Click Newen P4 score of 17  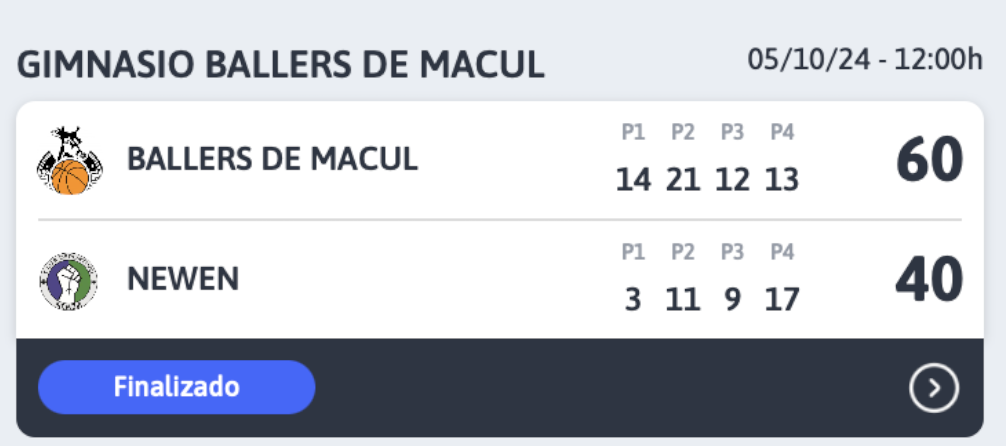pos(781,300)
